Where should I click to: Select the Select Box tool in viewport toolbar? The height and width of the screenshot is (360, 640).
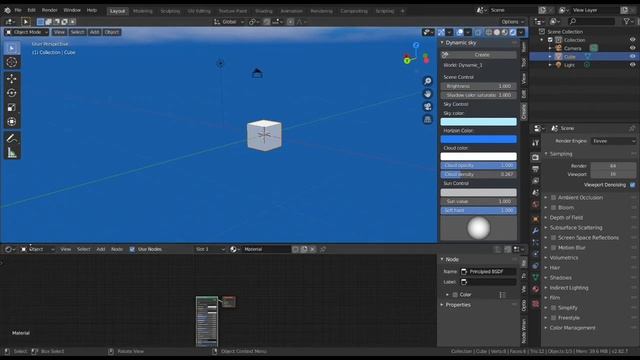pos(12,48)
